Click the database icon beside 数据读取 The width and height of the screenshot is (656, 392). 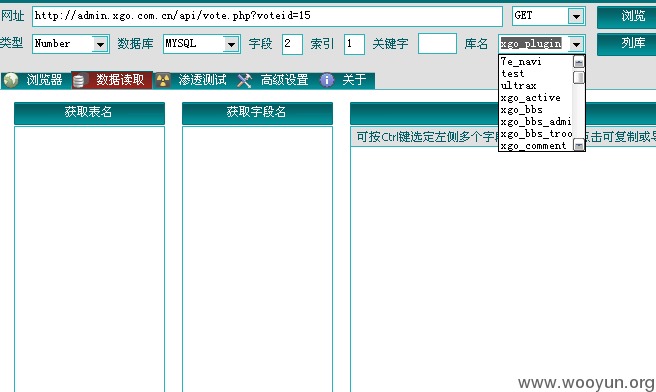(79, 80)
